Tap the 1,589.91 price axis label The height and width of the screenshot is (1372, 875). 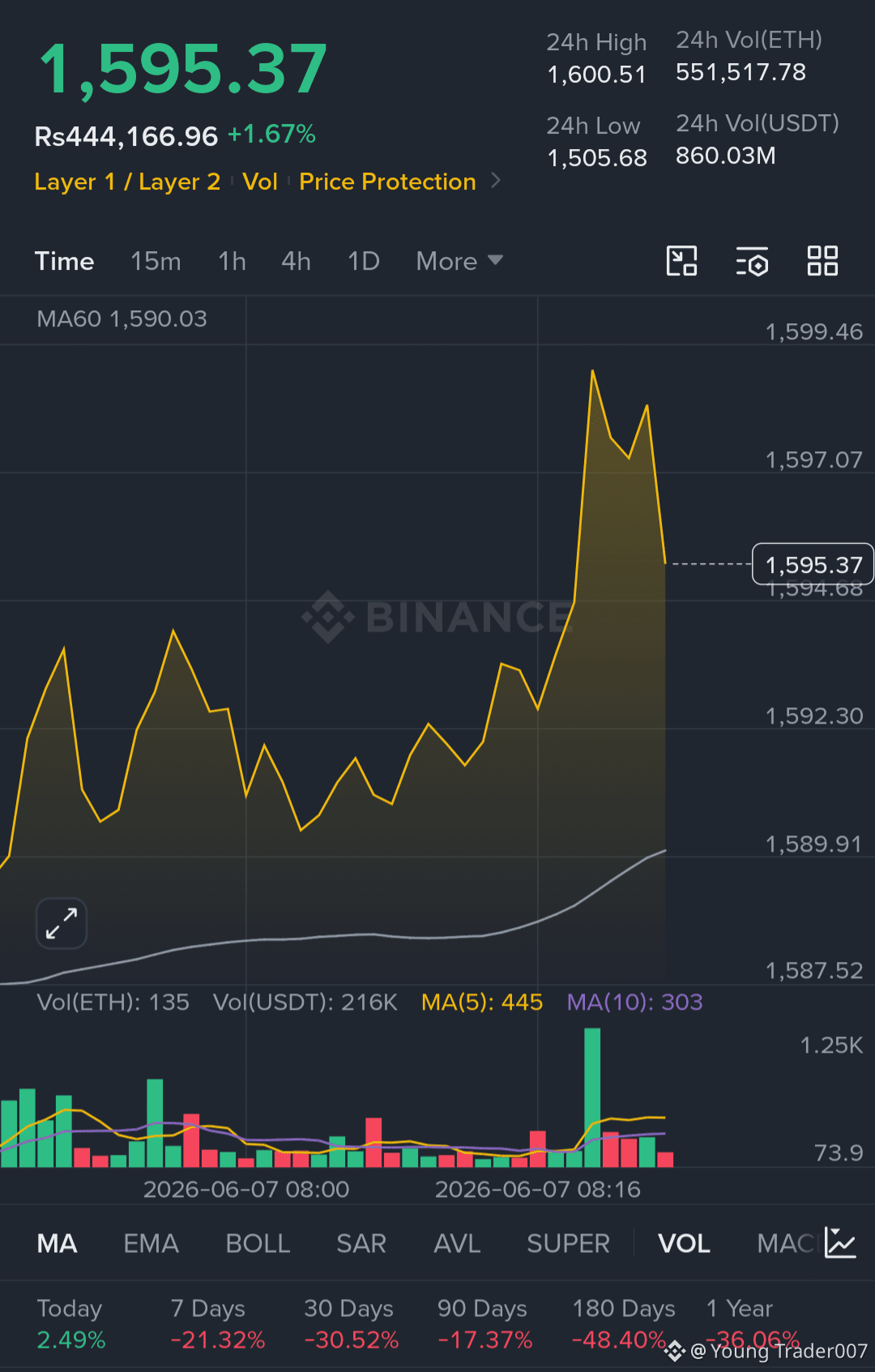click(x=814, y=844)
